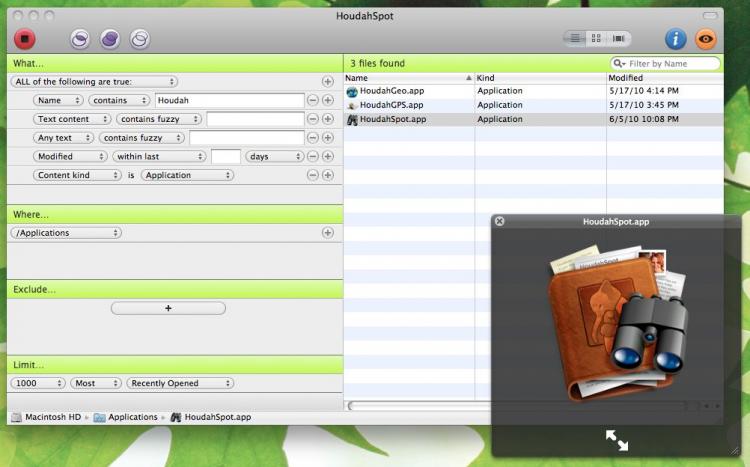
Task: Switch to icon grid view
Action: coord(596,38)
